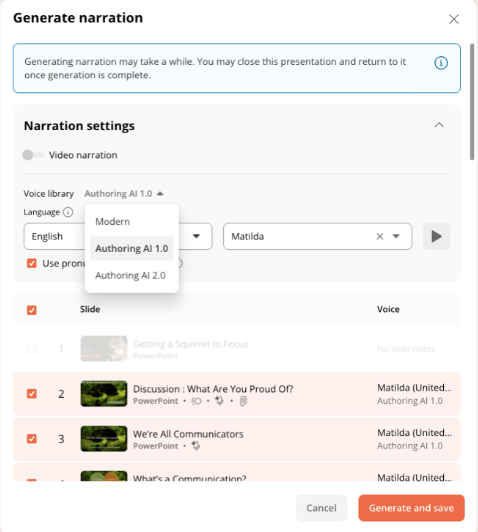Toggle the Video narration switch

pos(33,155)
